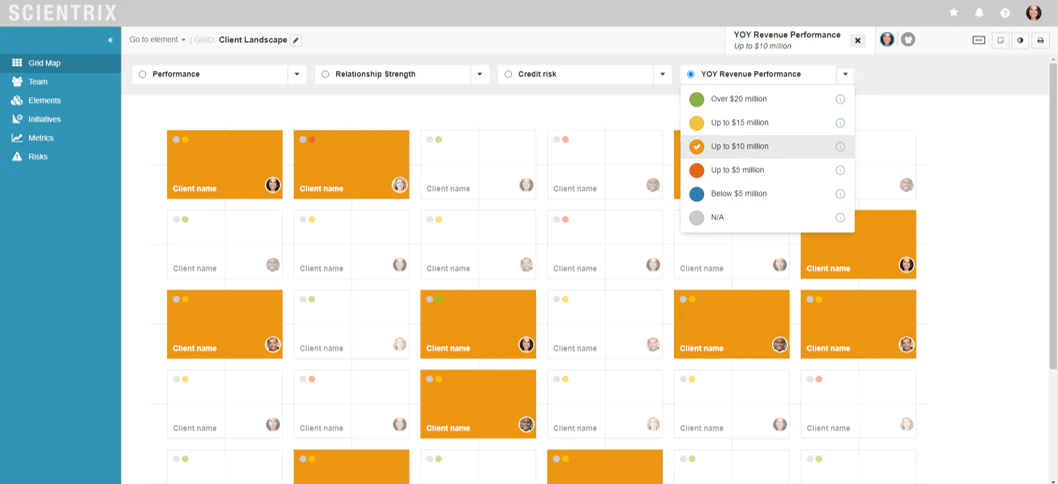Collapse the sidebar with double chevron
1058x484 pixels.
click(x=110, y=40)
